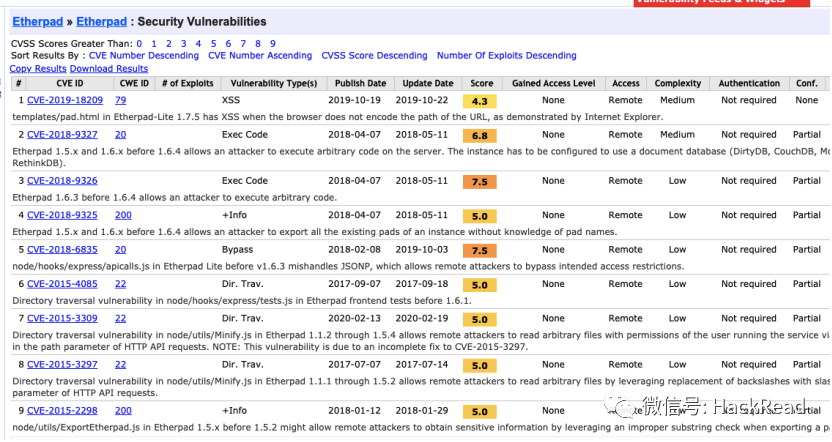Click the 4.3 score badge for CVE-2019-18209
This screenshot has width=832, height=442.
click(480, 101)
